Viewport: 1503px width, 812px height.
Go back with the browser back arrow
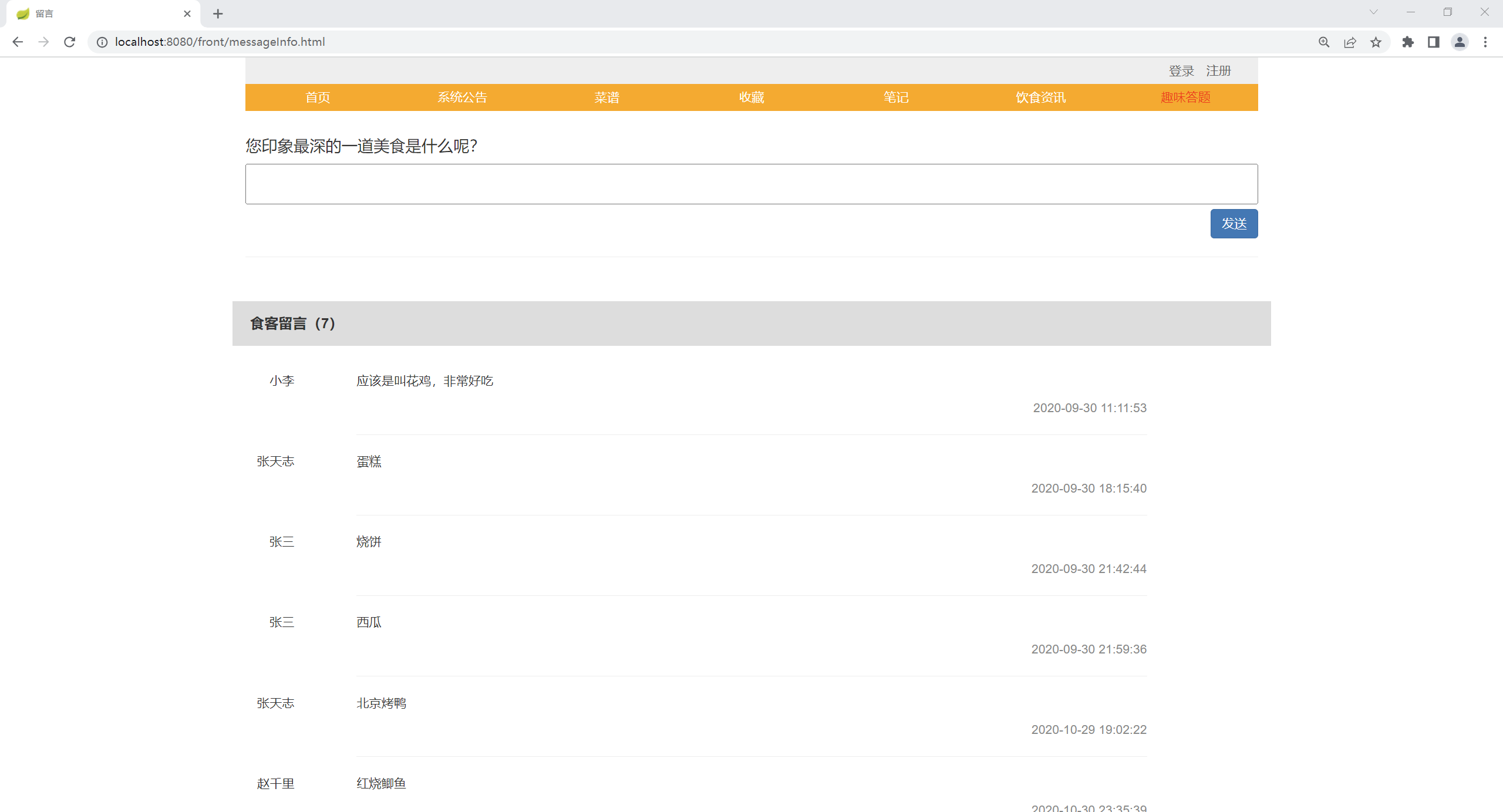click(x=18, y=42)
